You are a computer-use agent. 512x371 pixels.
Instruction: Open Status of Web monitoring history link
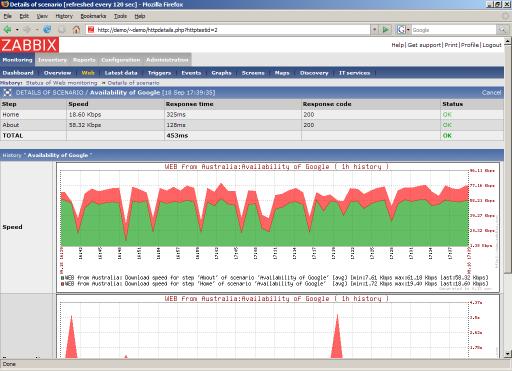62,83
